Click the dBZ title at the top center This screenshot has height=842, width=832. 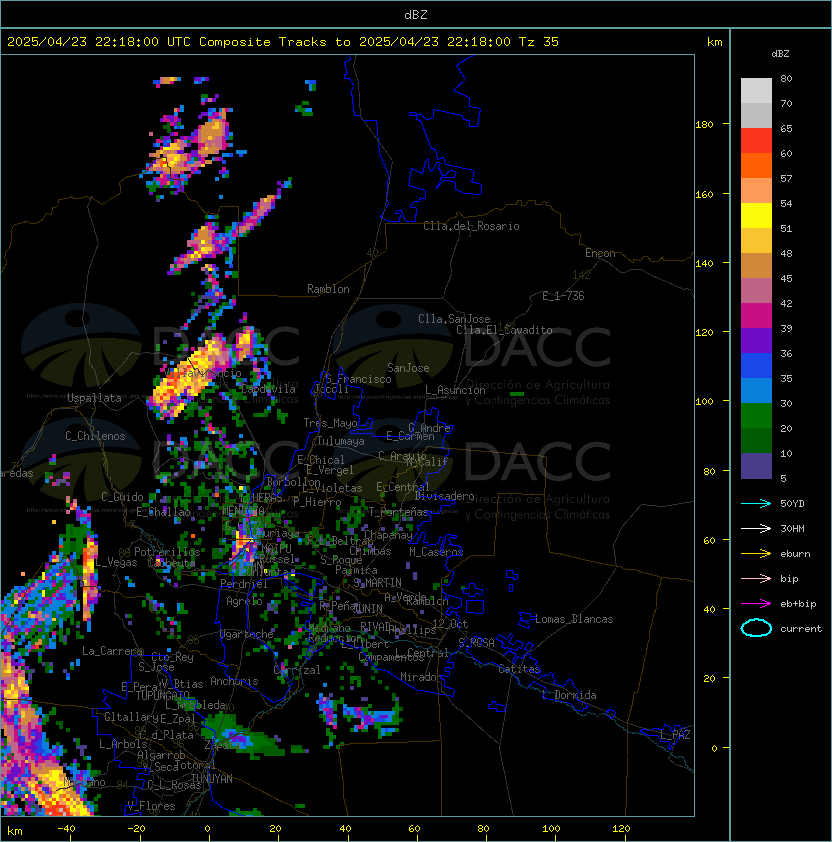coord(416,15)
